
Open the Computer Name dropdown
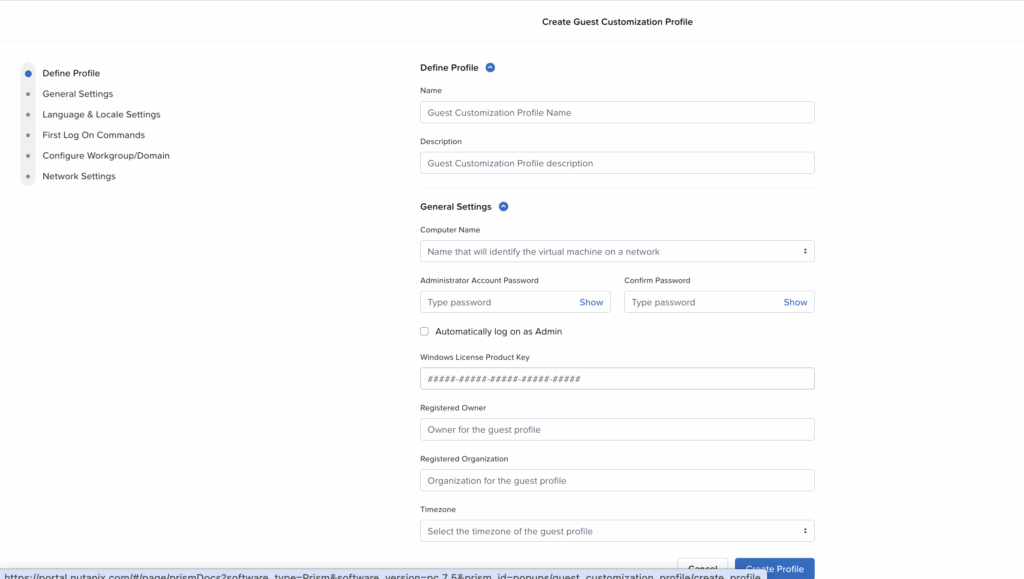[x=616, y=251]
